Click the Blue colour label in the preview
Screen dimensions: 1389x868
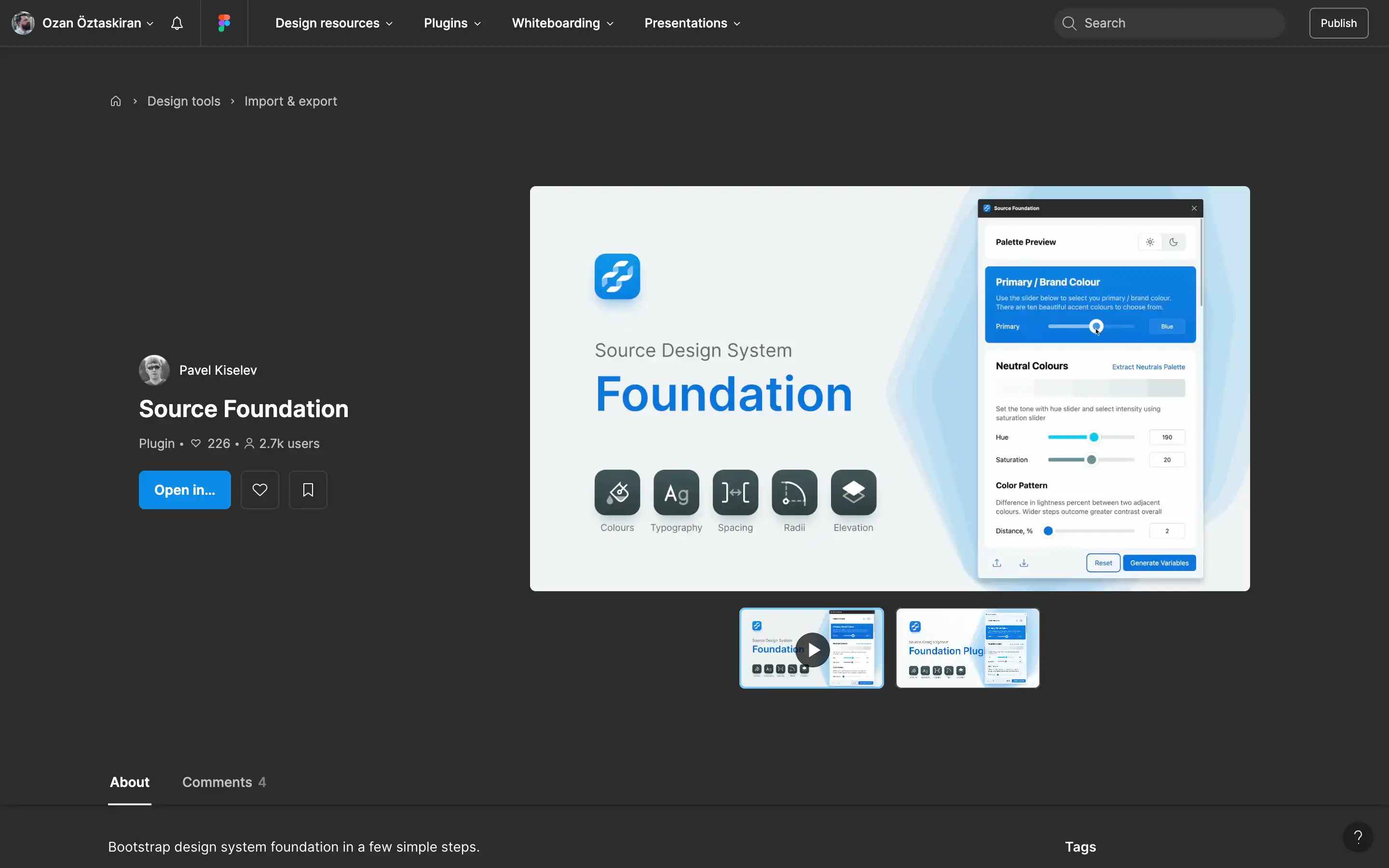tap(1167, 326)
